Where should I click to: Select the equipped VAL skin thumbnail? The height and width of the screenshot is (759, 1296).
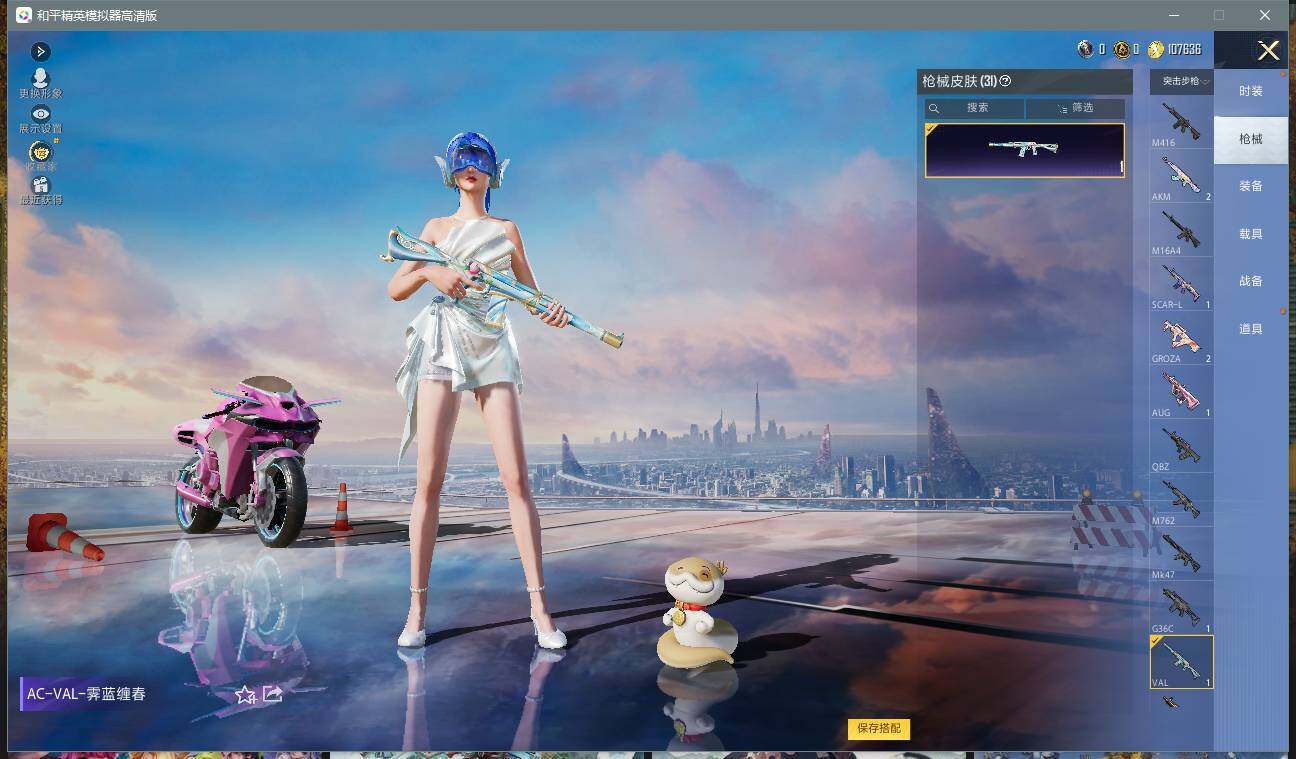pyautogui.click(x=1025, y=150)
